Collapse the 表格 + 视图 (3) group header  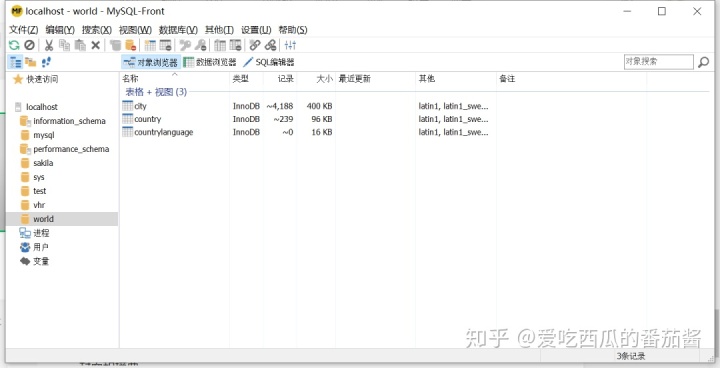coord(156,92)
